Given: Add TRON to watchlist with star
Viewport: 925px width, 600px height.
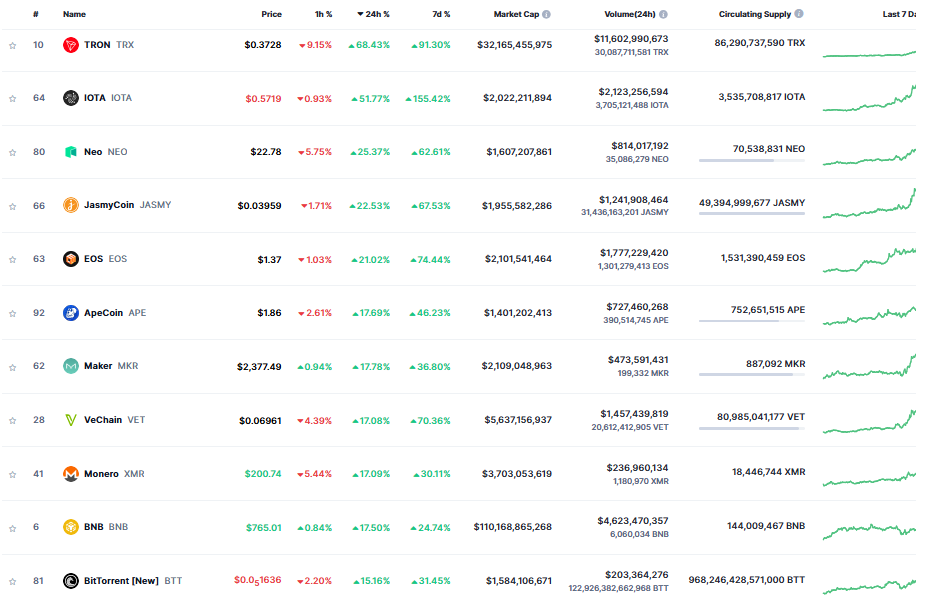Looking at the screenshot, I should [x=12, y=45].
